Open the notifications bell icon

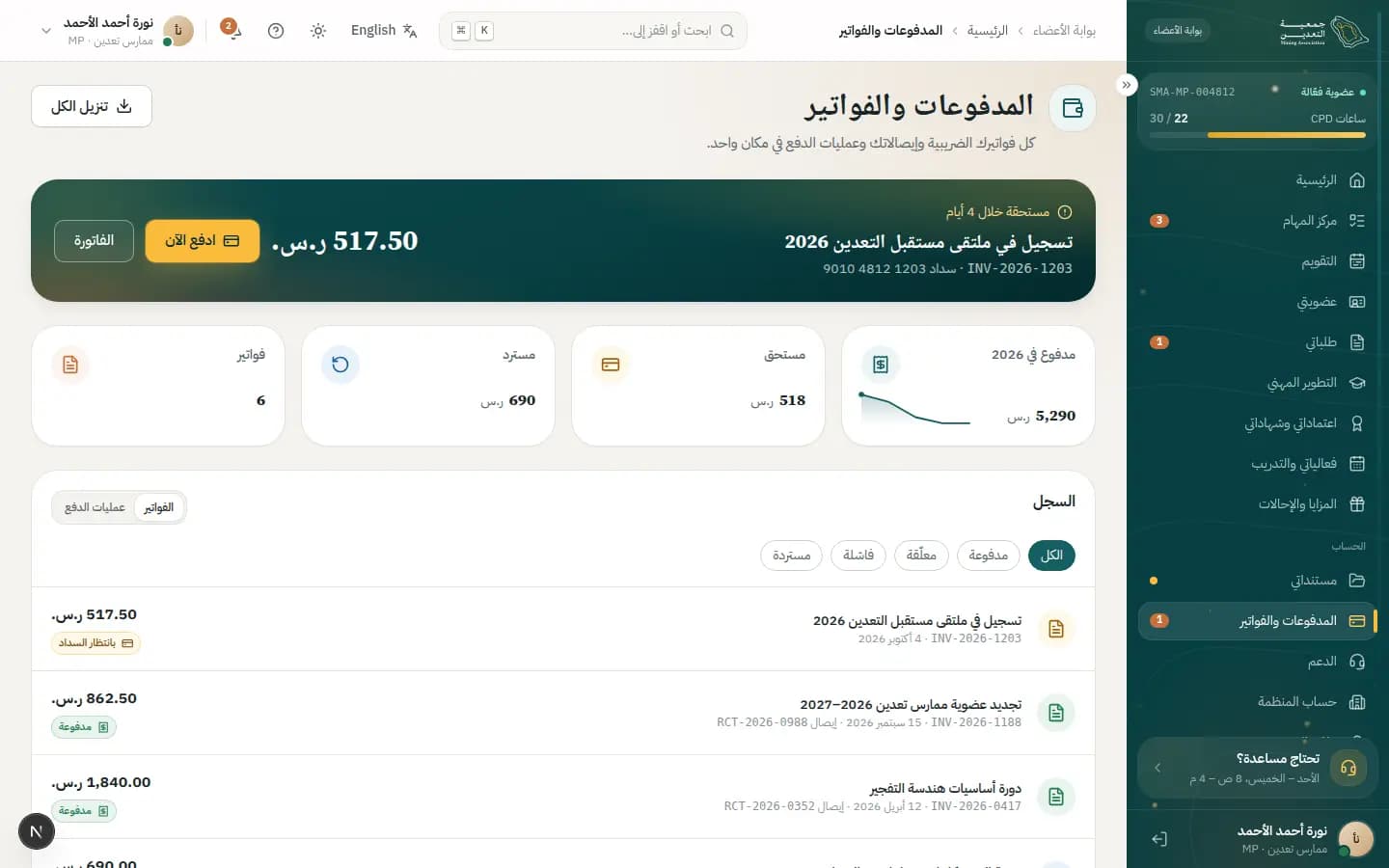click(x=232, y=31)
